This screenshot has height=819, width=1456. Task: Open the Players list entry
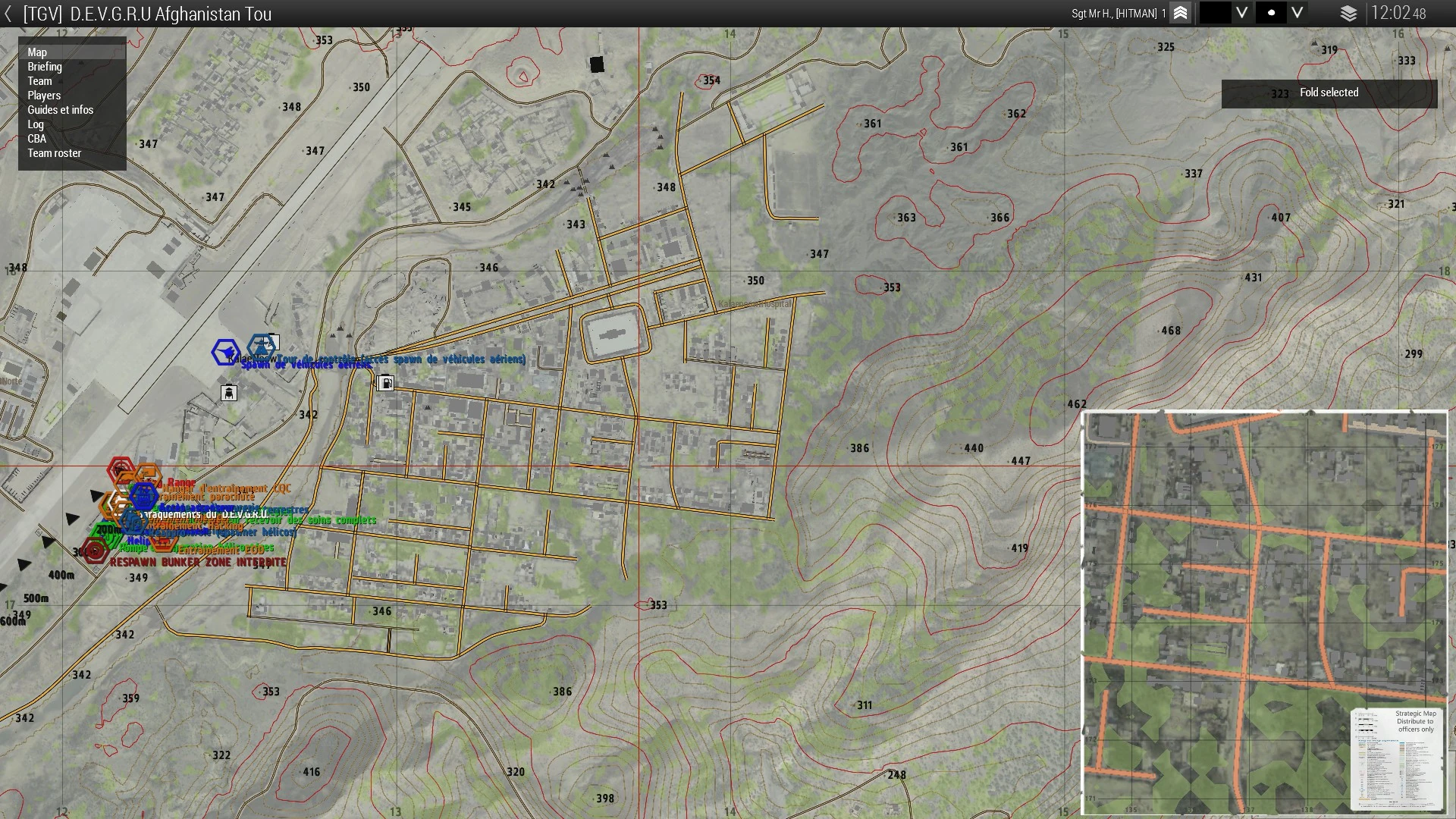[x=44, y=96]
